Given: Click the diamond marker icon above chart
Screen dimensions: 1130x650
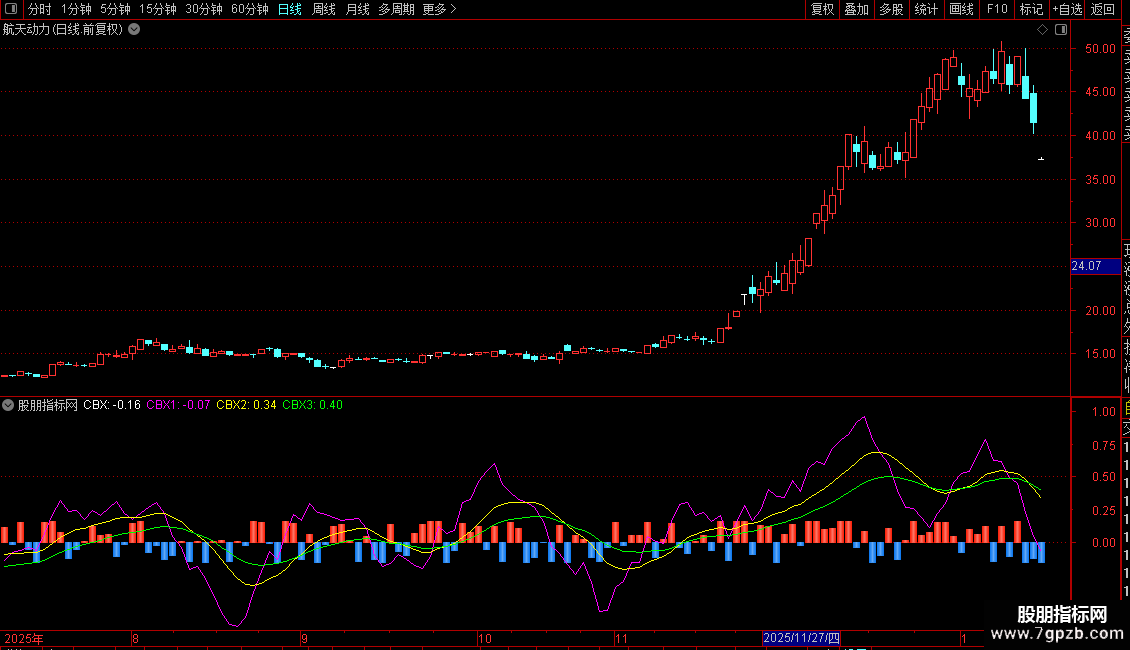Looking at the screenshot, I should point(1042,30).
